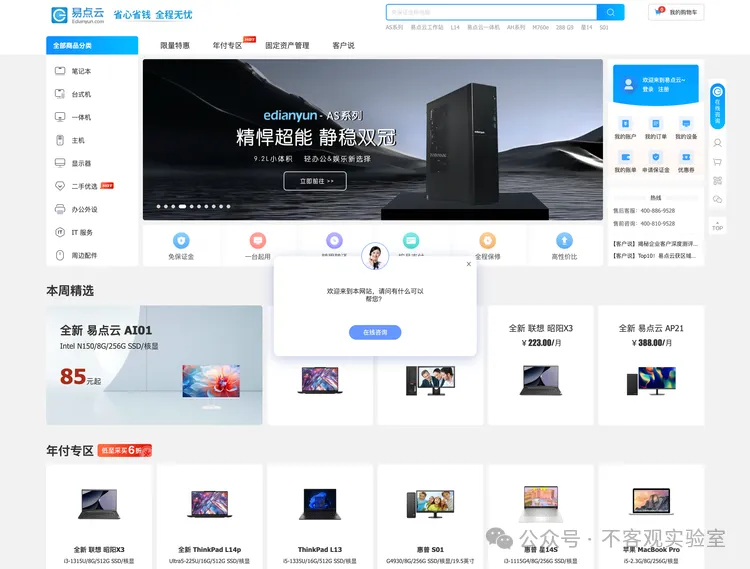Open 苹果 MacBook Pro yearly product
750x569 pixels.
coord(651,518)
